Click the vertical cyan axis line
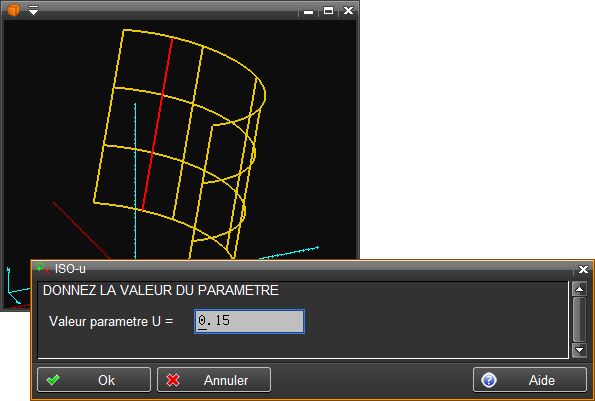 [135, 181]
